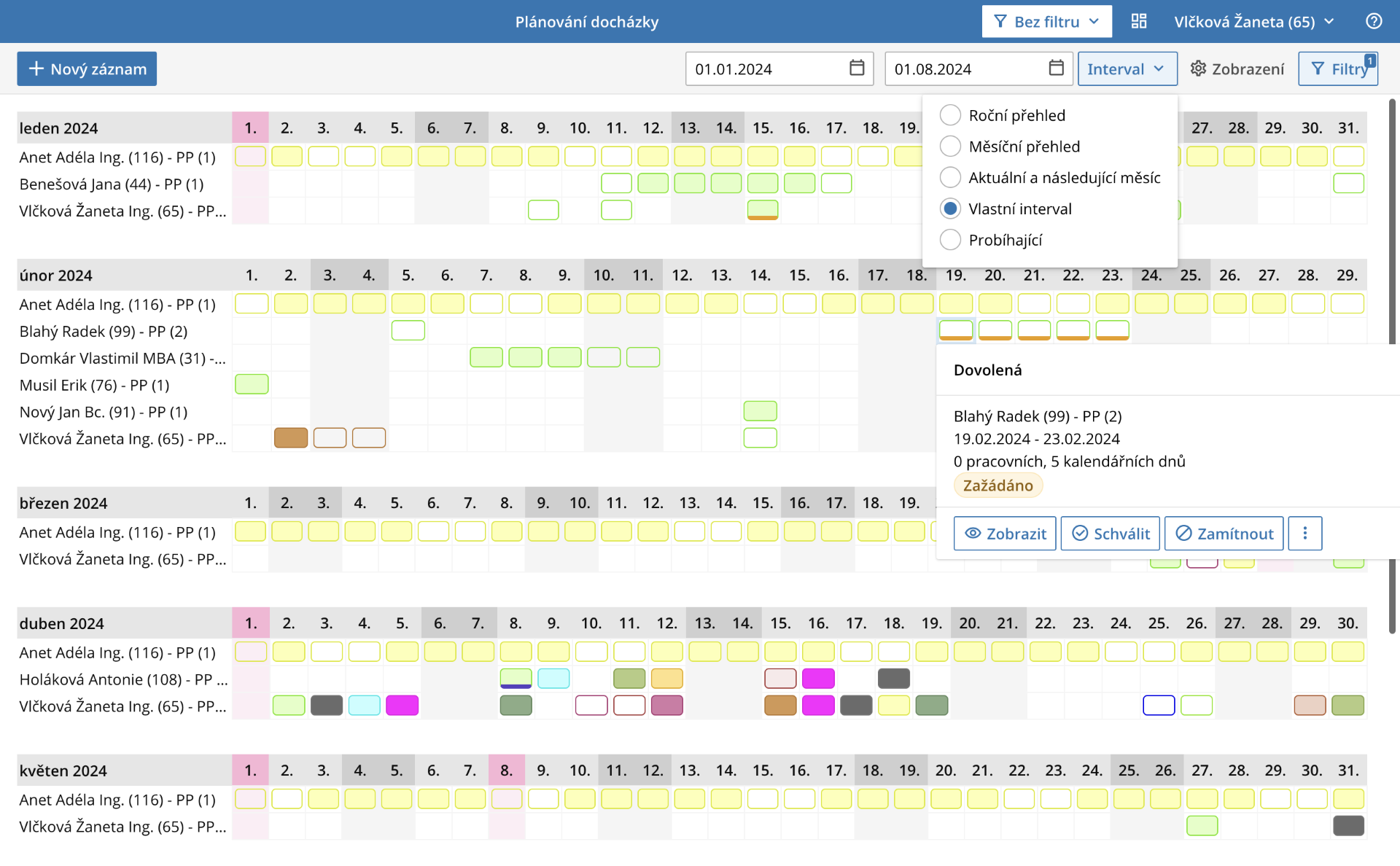Select Probíhající radio option
Image resolution: width=1400 pixels, height=866 pixels.
click(x=950, y=240)
